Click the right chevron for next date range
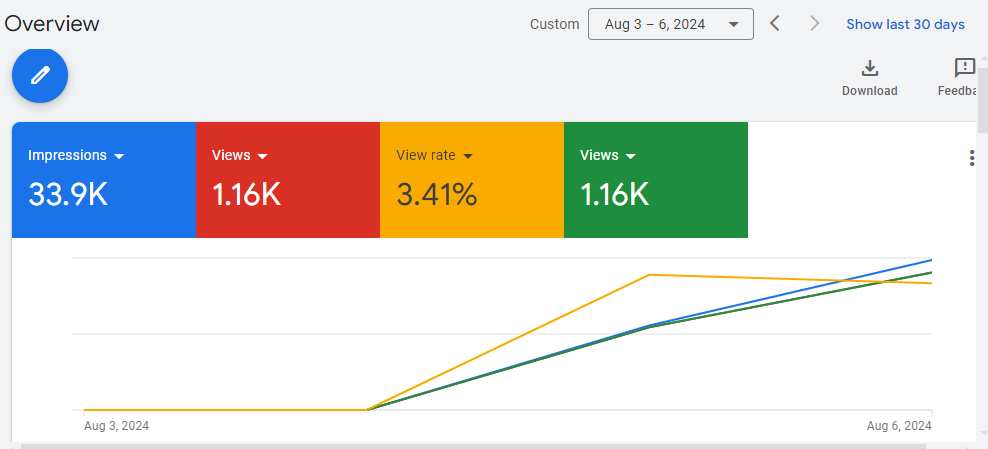The image size is (988, 449). pos(814,24)
